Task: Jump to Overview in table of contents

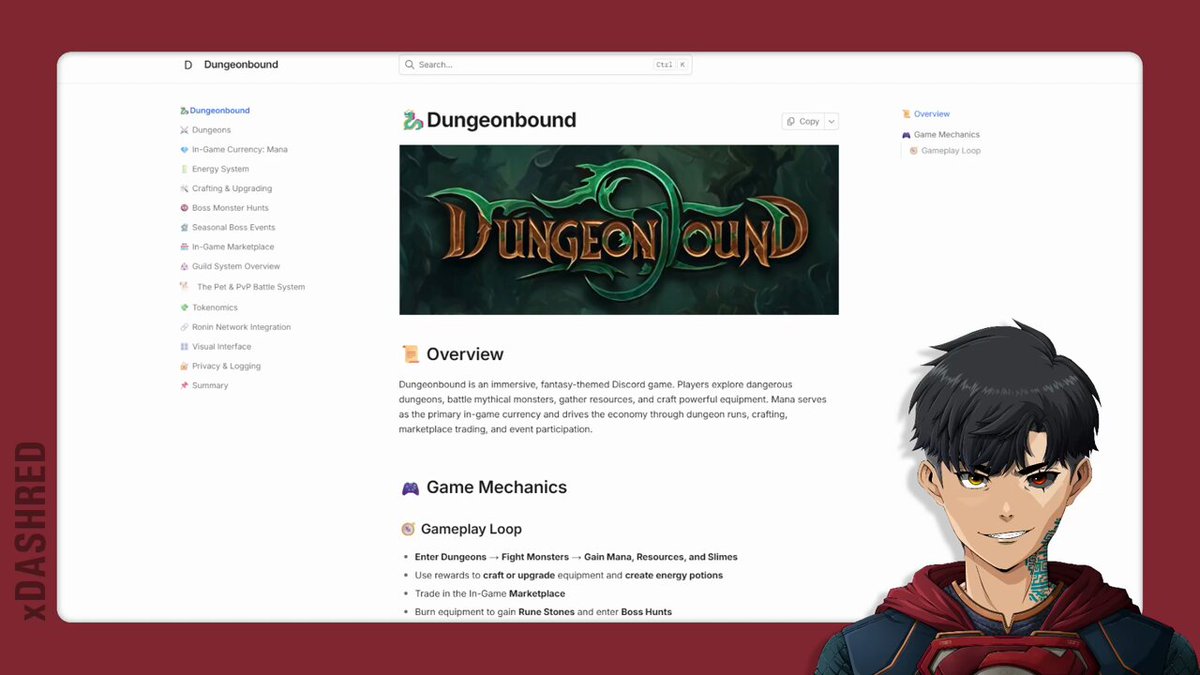Action: point(932,114)
